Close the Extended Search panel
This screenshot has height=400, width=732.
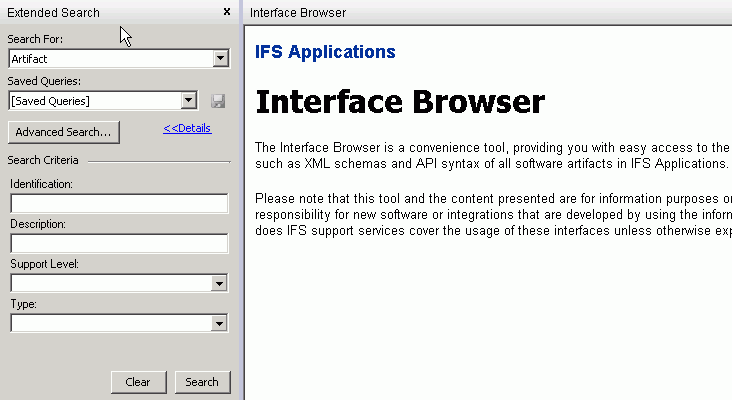point(227,12)
